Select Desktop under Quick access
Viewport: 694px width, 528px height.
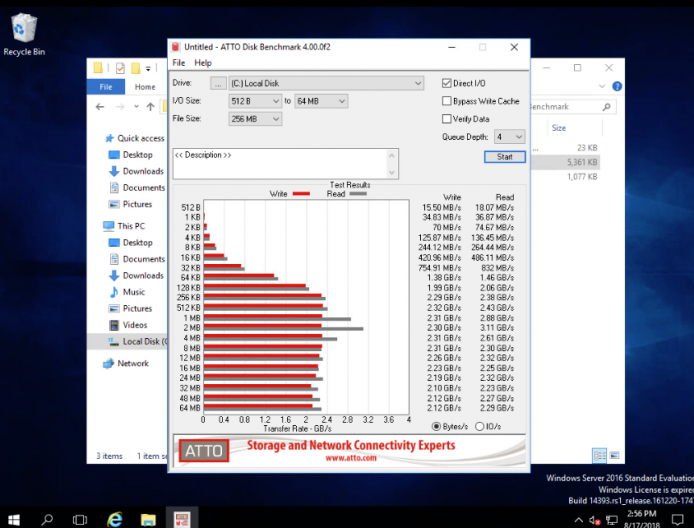(131, 154)
